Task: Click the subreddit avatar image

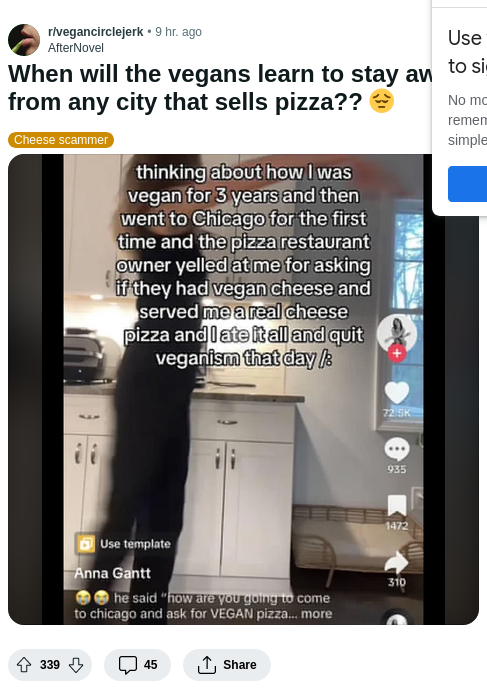Action: (x=24, y=40)
